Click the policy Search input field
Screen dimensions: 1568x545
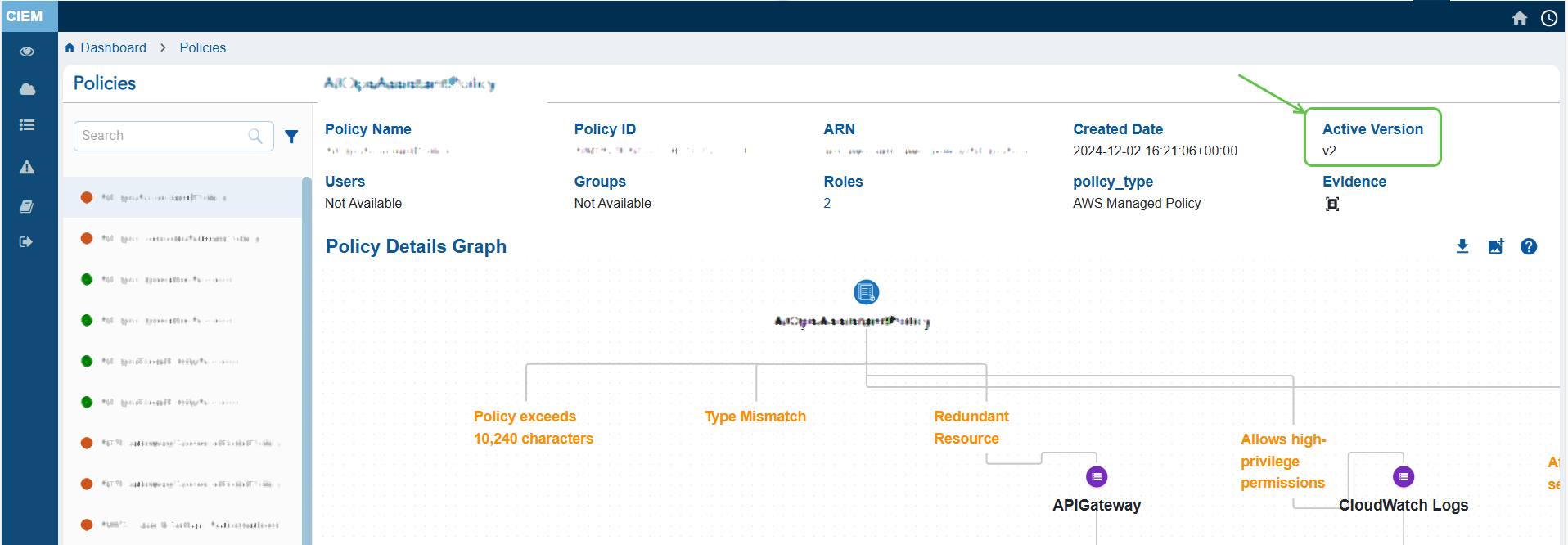pyautogui.click(x=164, y=136)
